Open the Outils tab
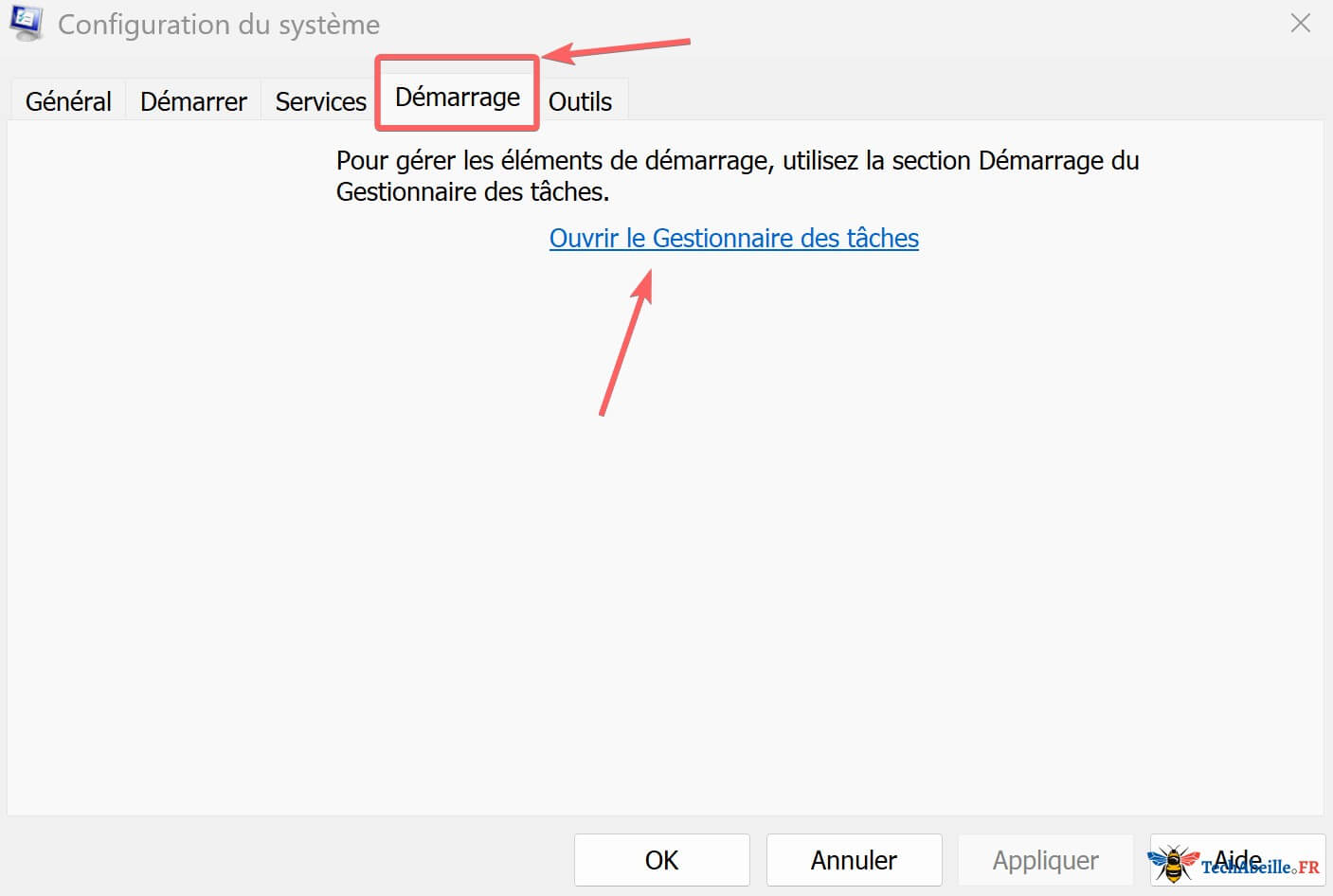The height and width of the screenshot is (896, 1333). (581, 101)
